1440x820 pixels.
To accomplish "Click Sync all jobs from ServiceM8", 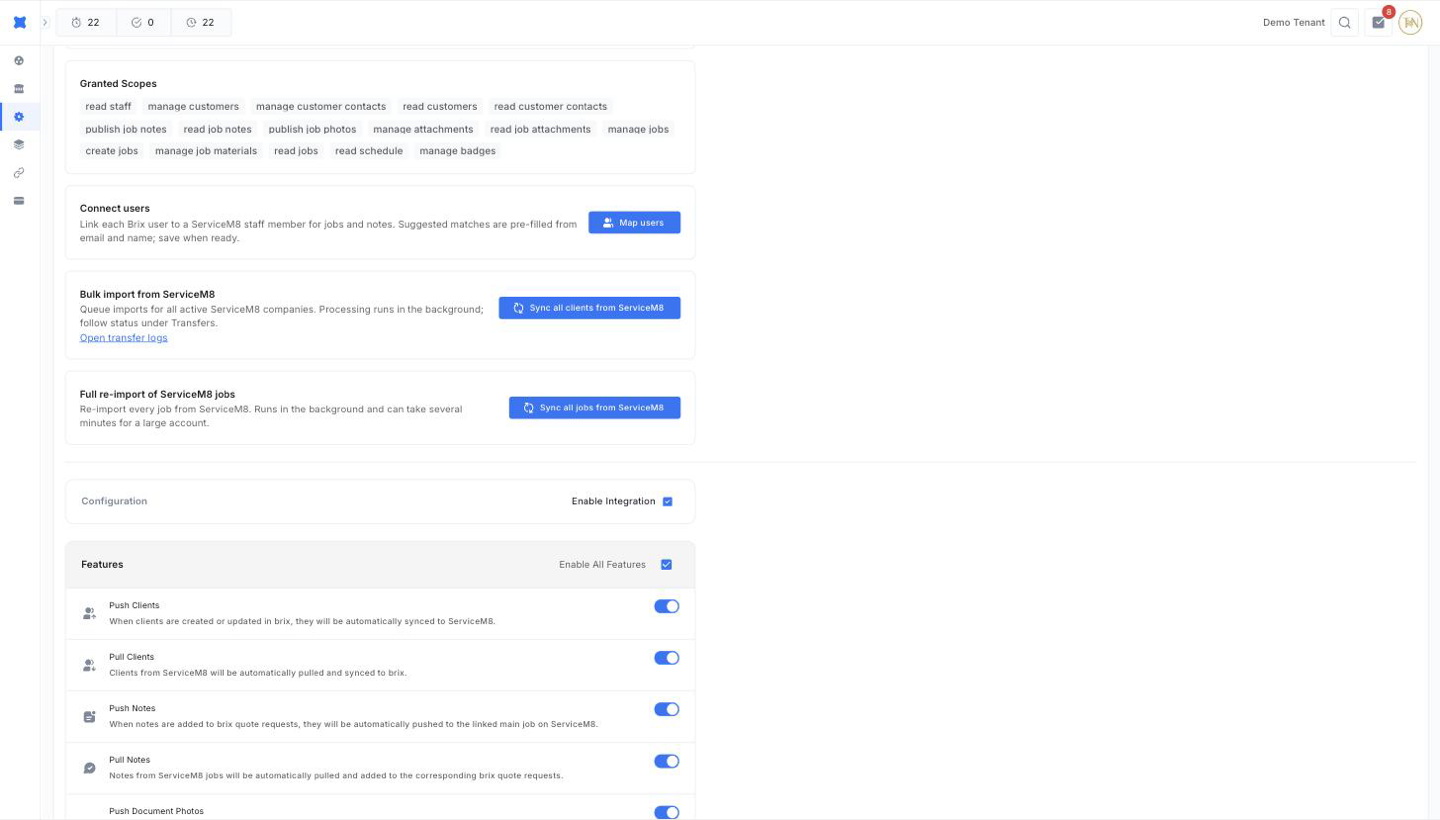I will click(x=594, y=408).
